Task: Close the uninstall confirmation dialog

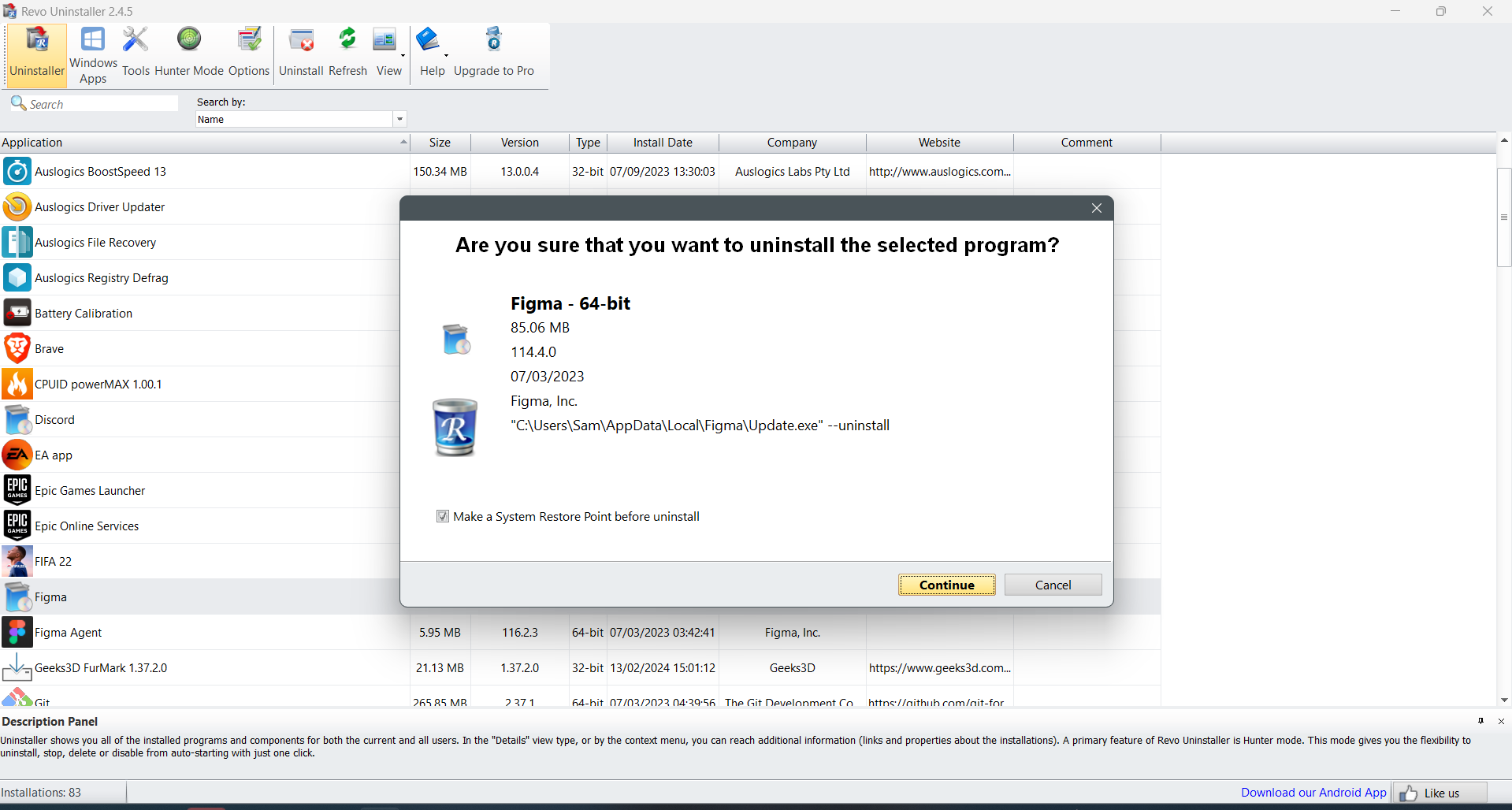Action: click(x=1096, y=208)
